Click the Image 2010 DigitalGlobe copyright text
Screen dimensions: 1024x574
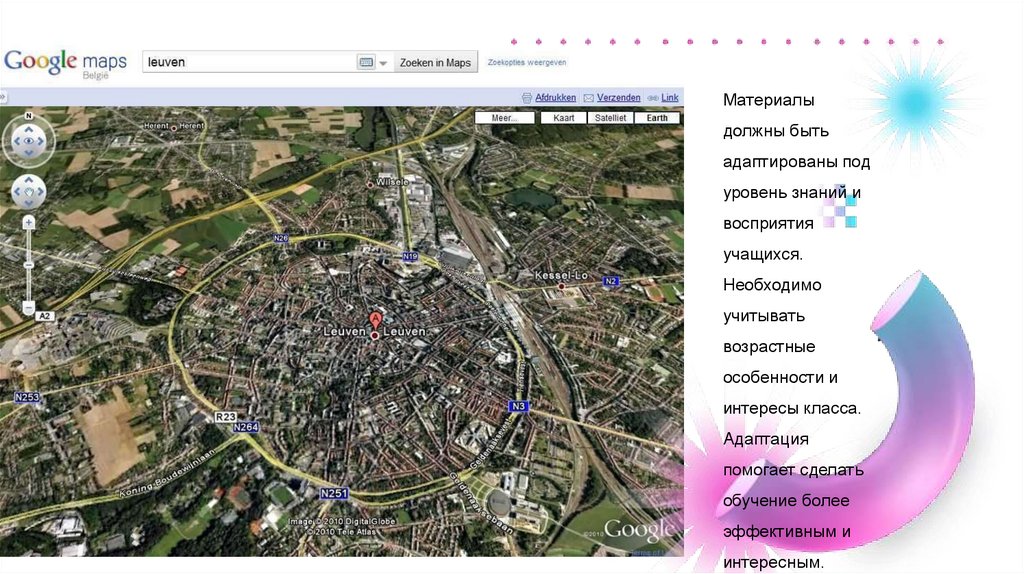342,521
